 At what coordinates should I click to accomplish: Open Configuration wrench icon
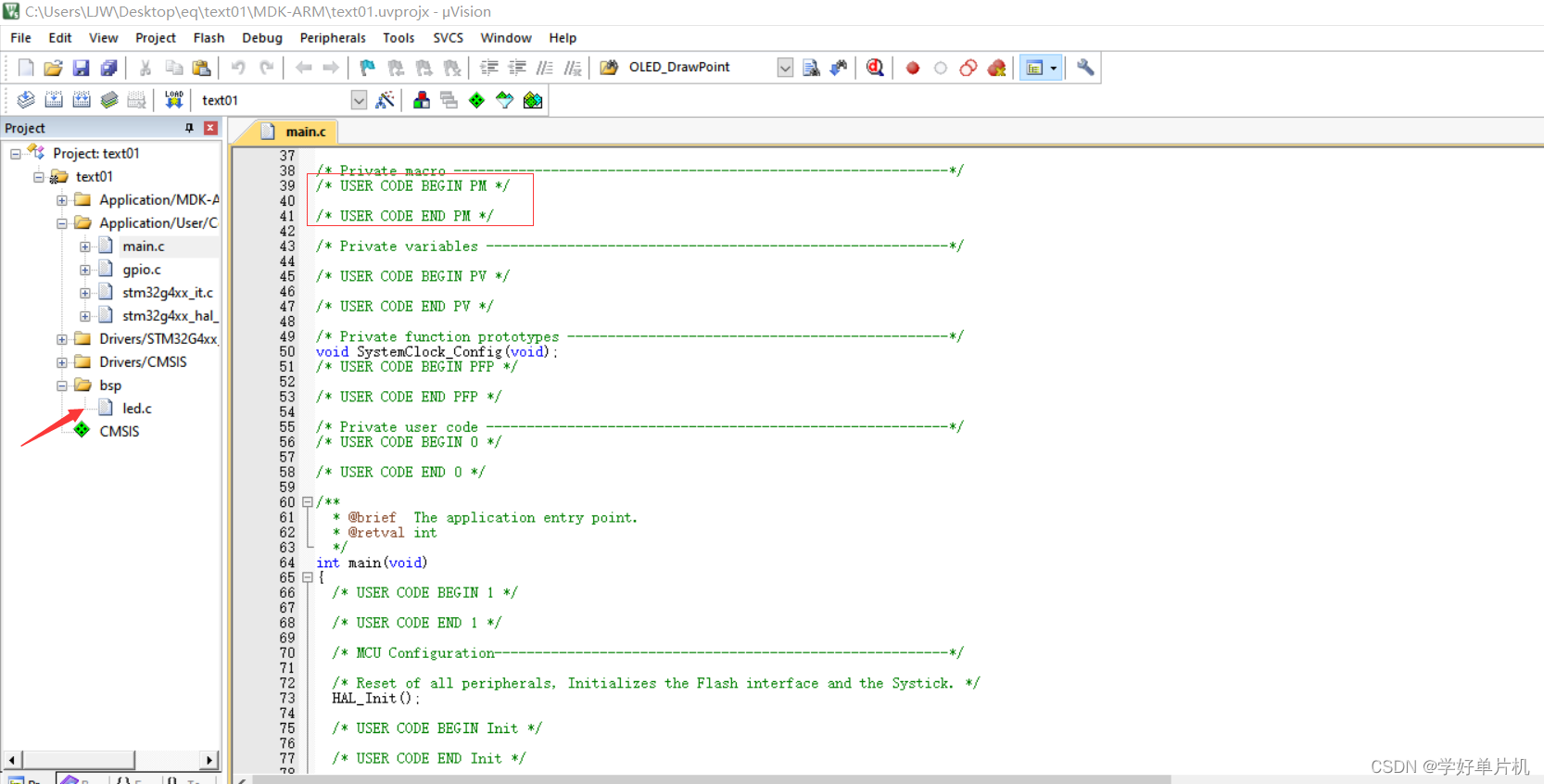click(1085, 68)
